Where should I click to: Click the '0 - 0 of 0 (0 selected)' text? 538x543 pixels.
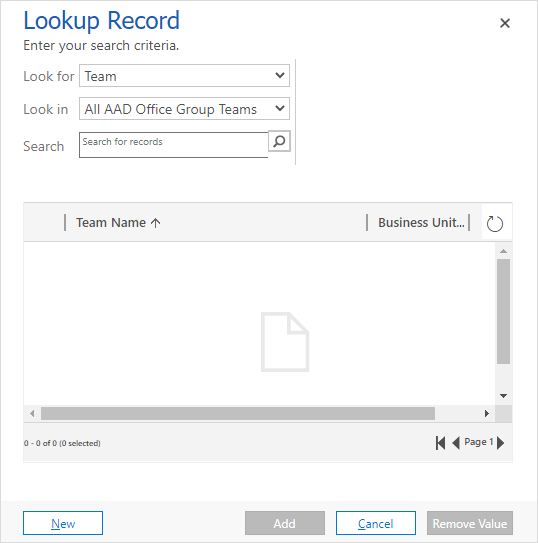click(x=62, y=443)
